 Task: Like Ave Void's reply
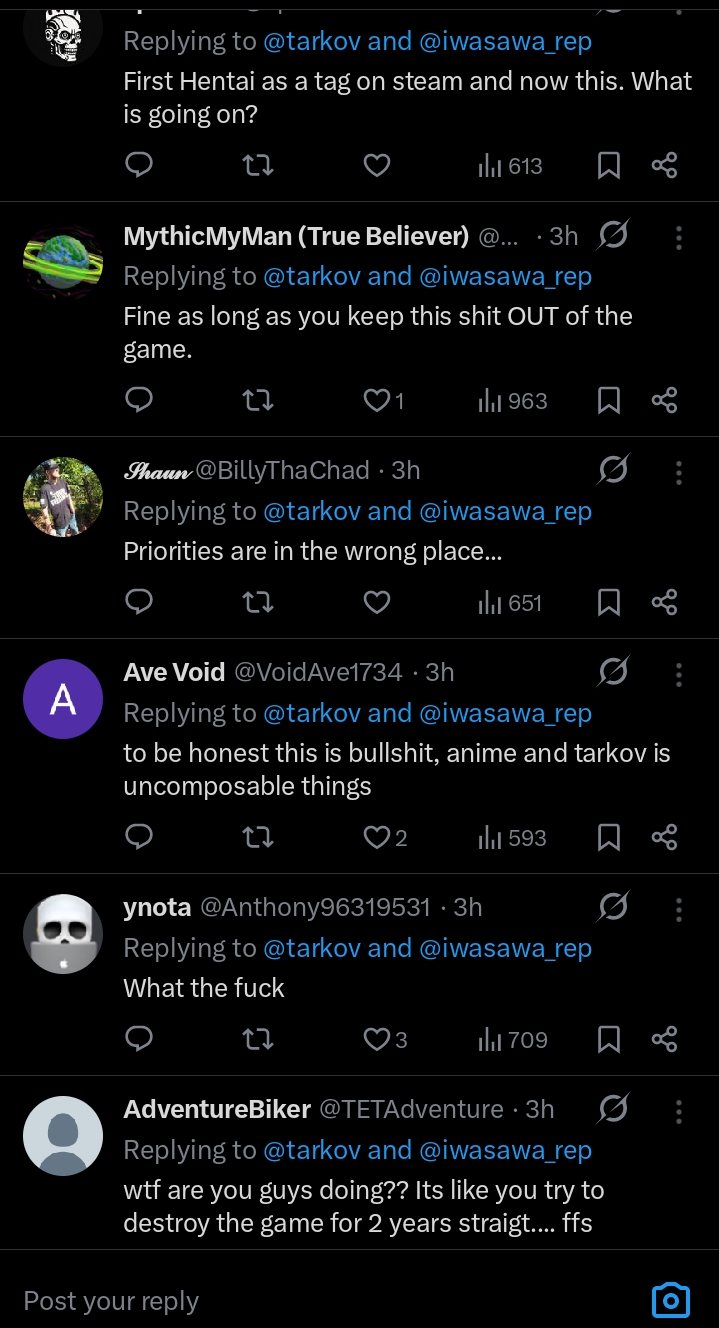(377, 838)
